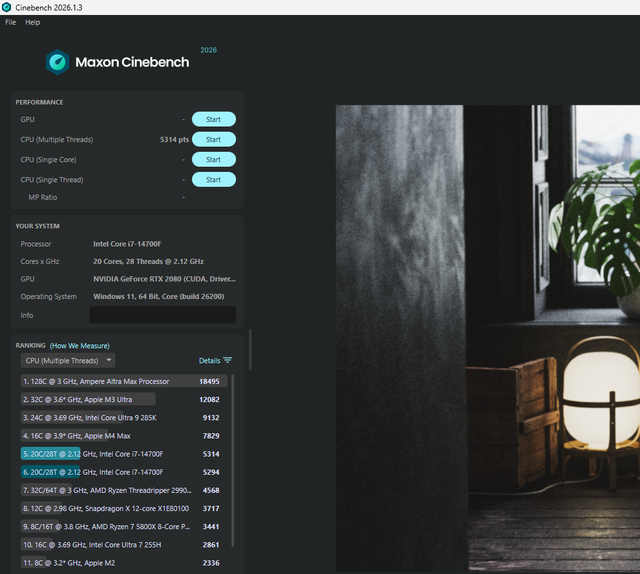
Task: Click the 2026 version label
Action: click(209, 50)
